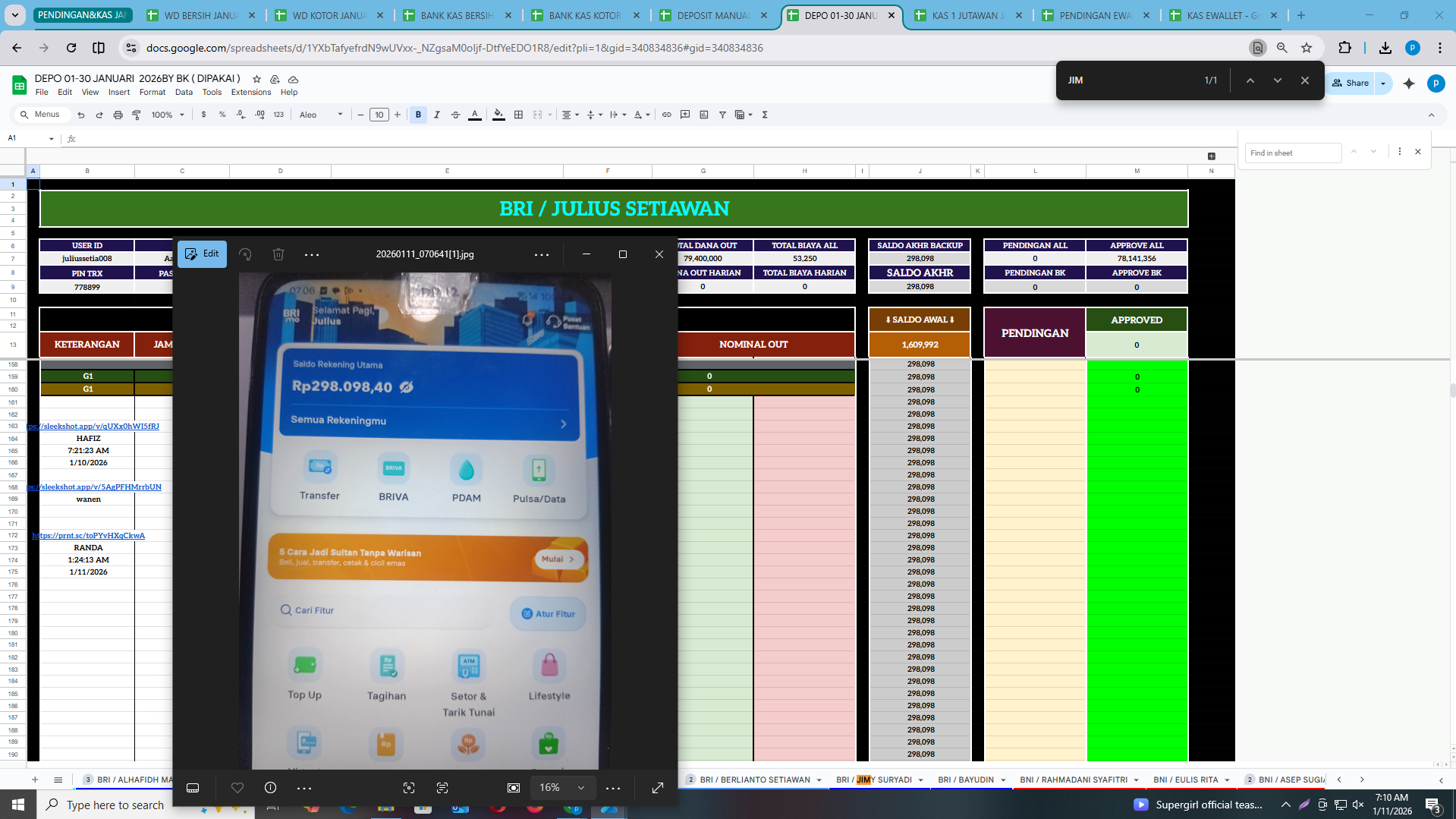The width and height of the screenshot is (1456, 819).
Task: Toggle italic formatting
Action: point(437,115)
